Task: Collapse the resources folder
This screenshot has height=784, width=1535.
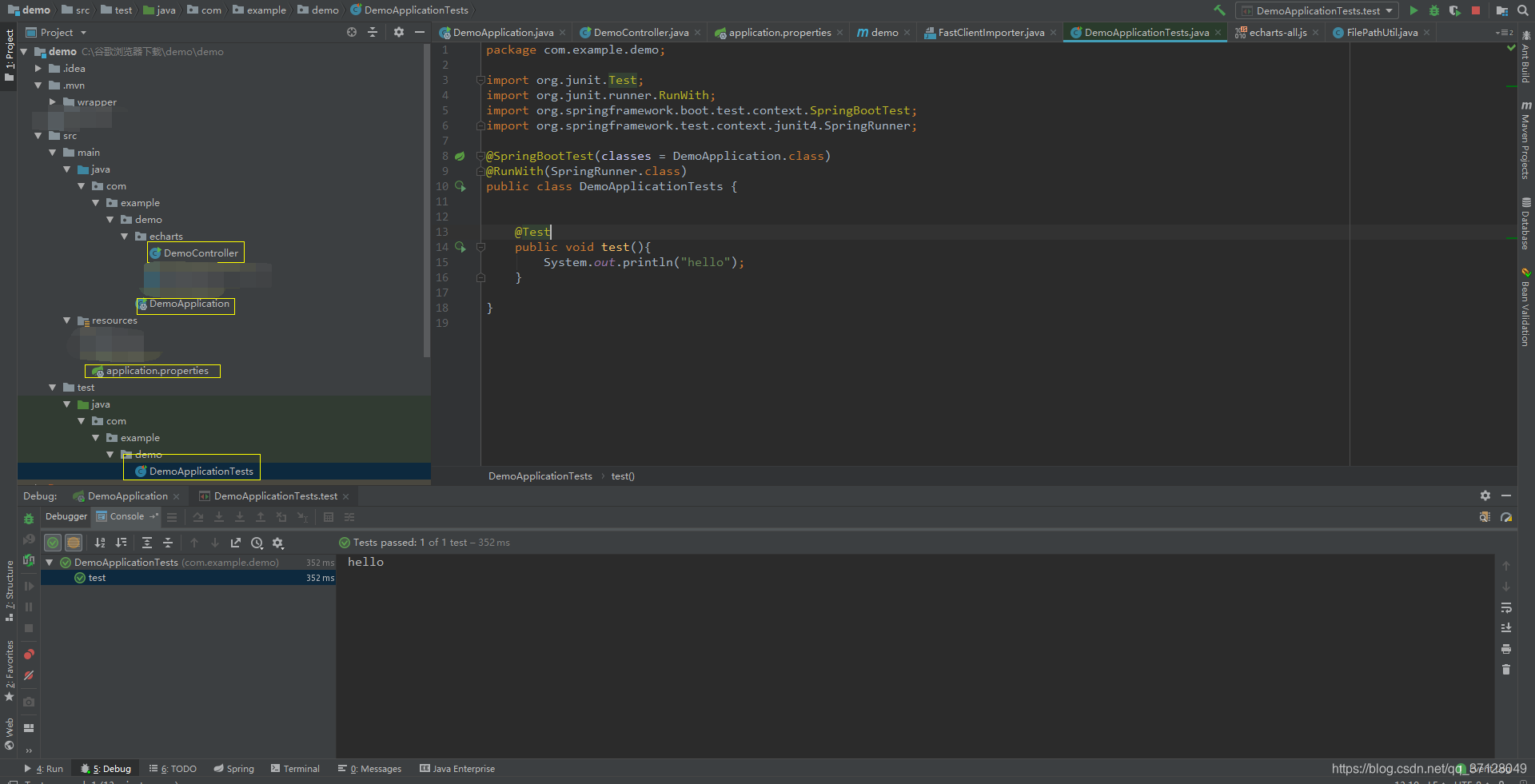Action: [66, 320]
